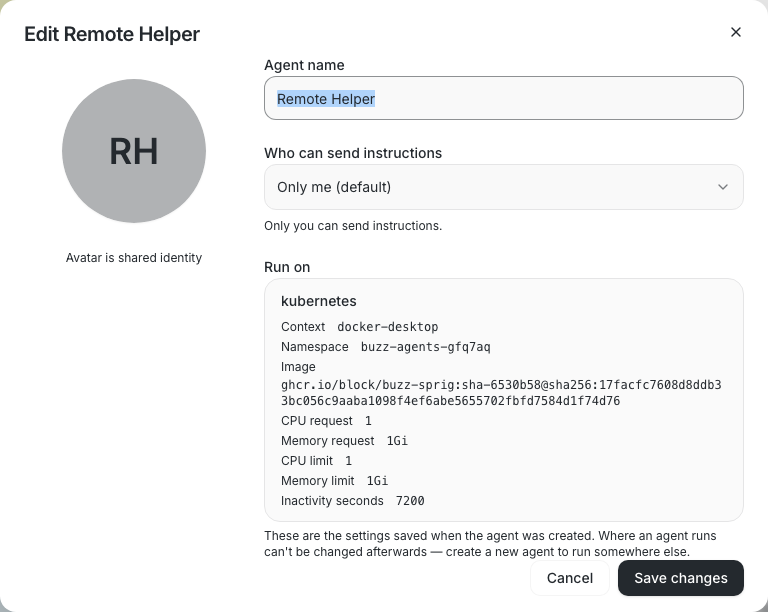Click the RH avatar circle
Screen dimensions: 768x612
coord(134,151)
